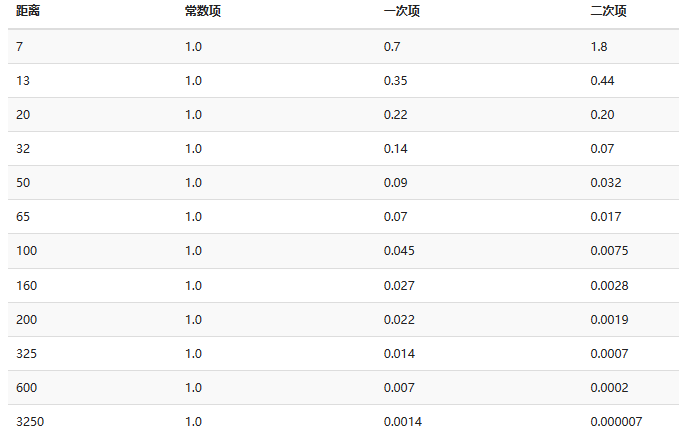This screenshot has width=679, height=441.
Task: Select distance cell 200
Action: 26,320
